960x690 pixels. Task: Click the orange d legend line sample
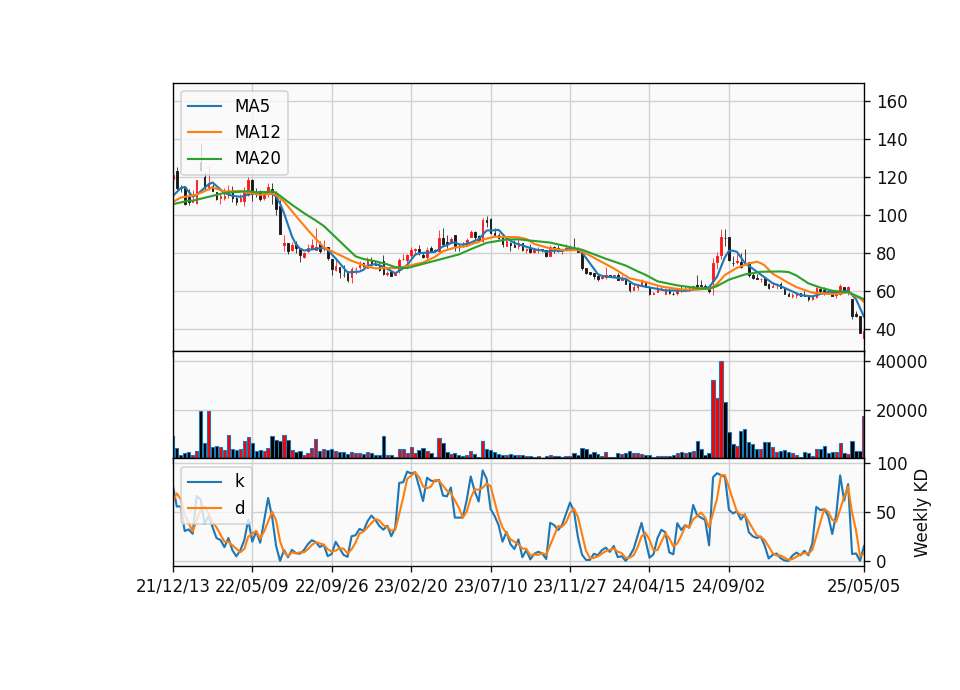point(204,508)
